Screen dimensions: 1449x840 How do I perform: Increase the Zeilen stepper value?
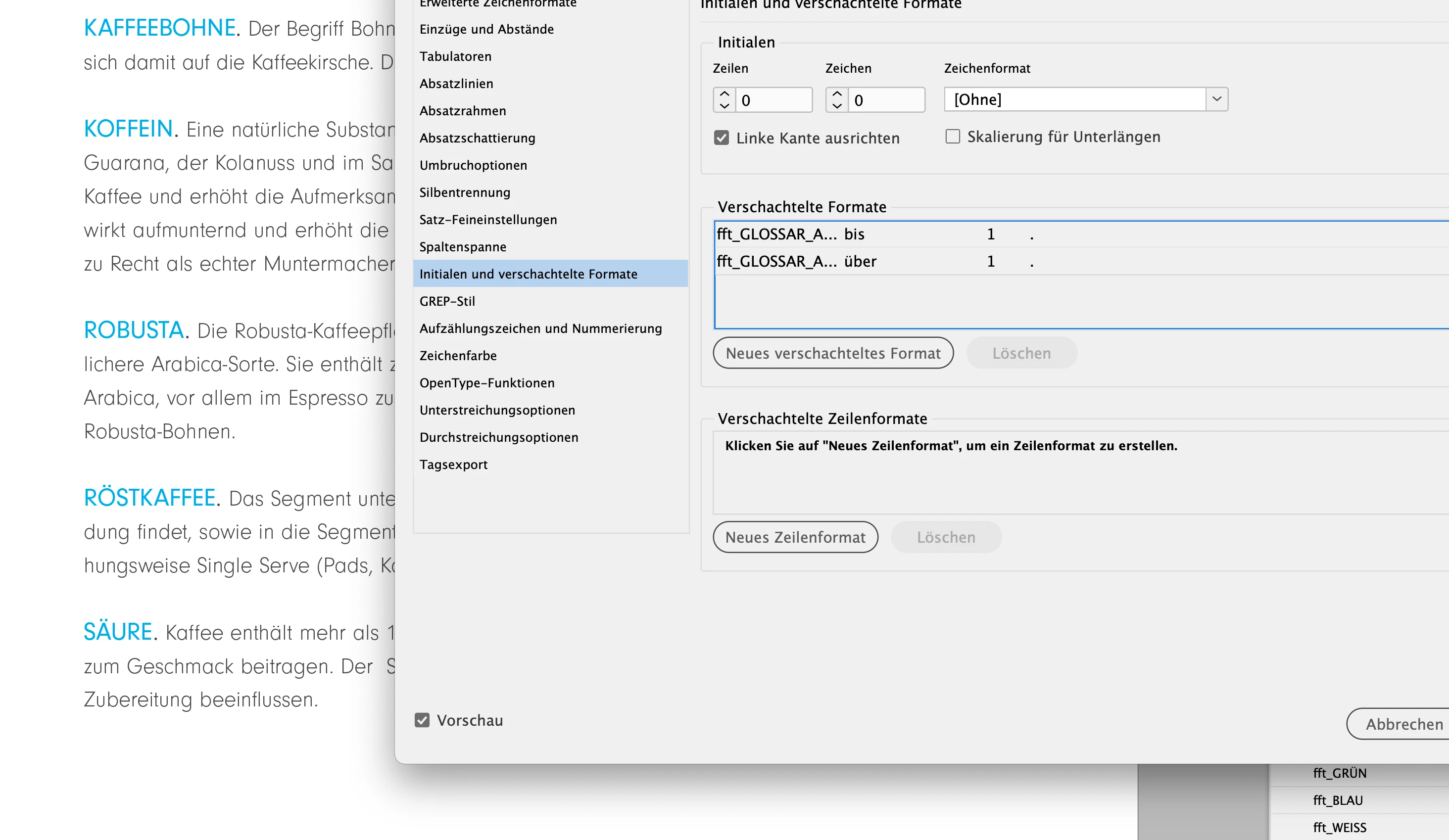click(724, 93)
